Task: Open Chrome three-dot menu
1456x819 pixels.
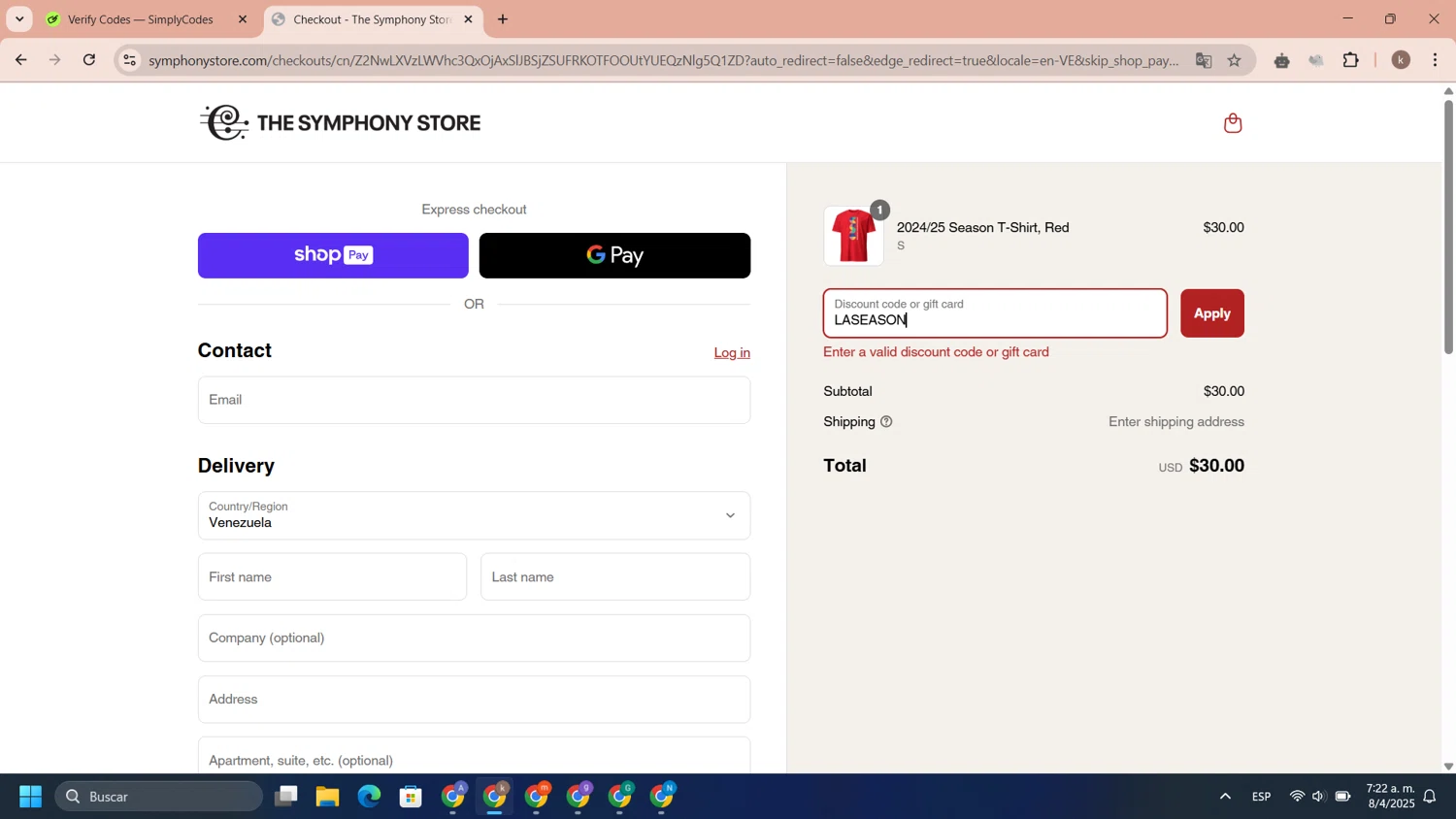Action: coord(1436,60)
